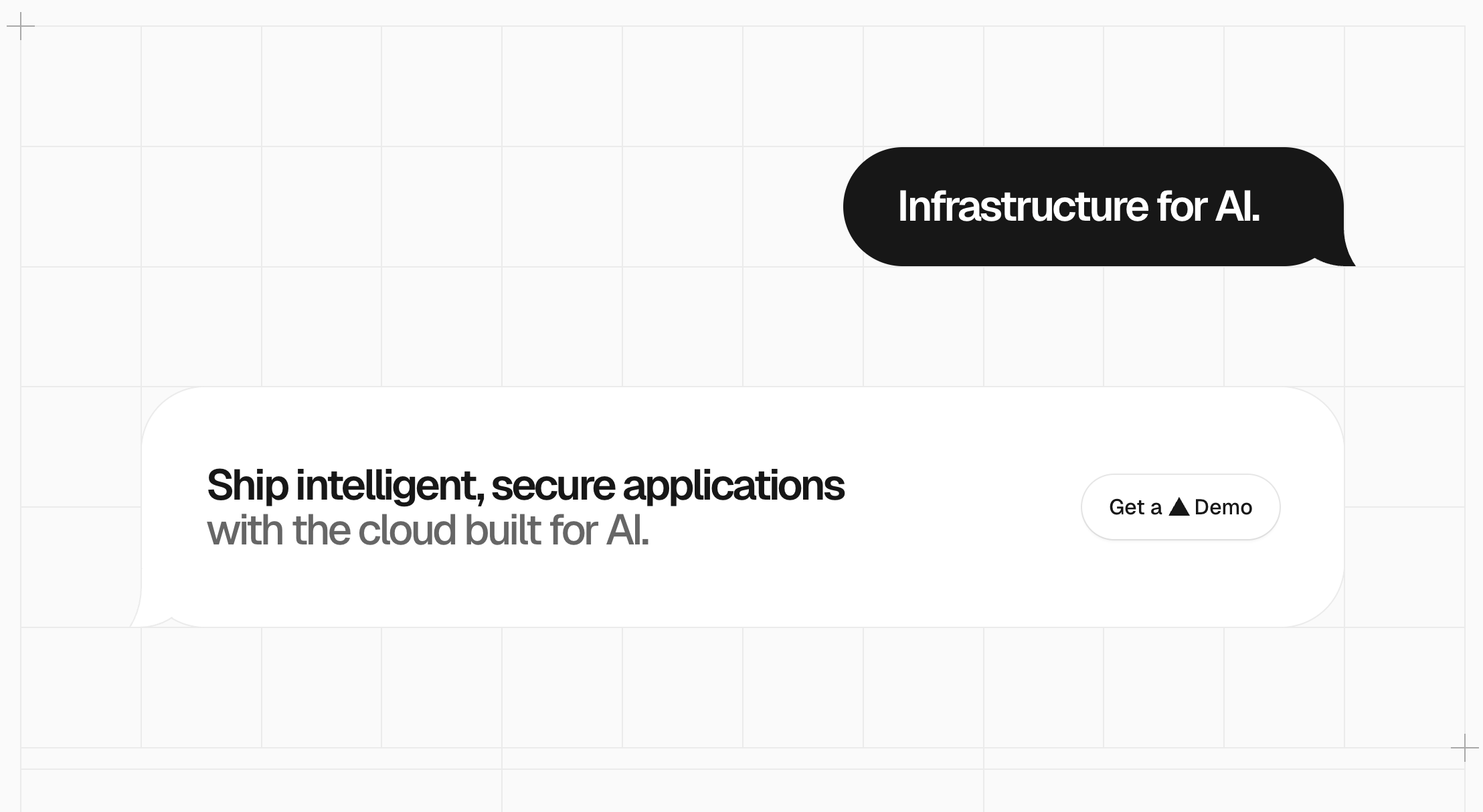Click the "Get a" text in the button
1483x812 pixels.
point(1135,507)
